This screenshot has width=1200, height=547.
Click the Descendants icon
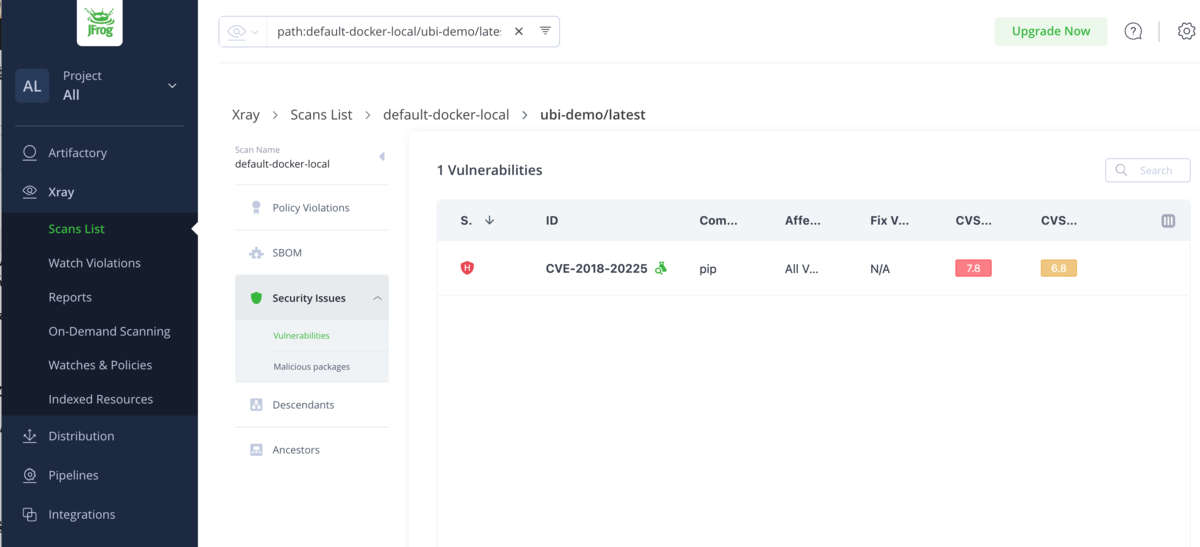pos(256,405)
